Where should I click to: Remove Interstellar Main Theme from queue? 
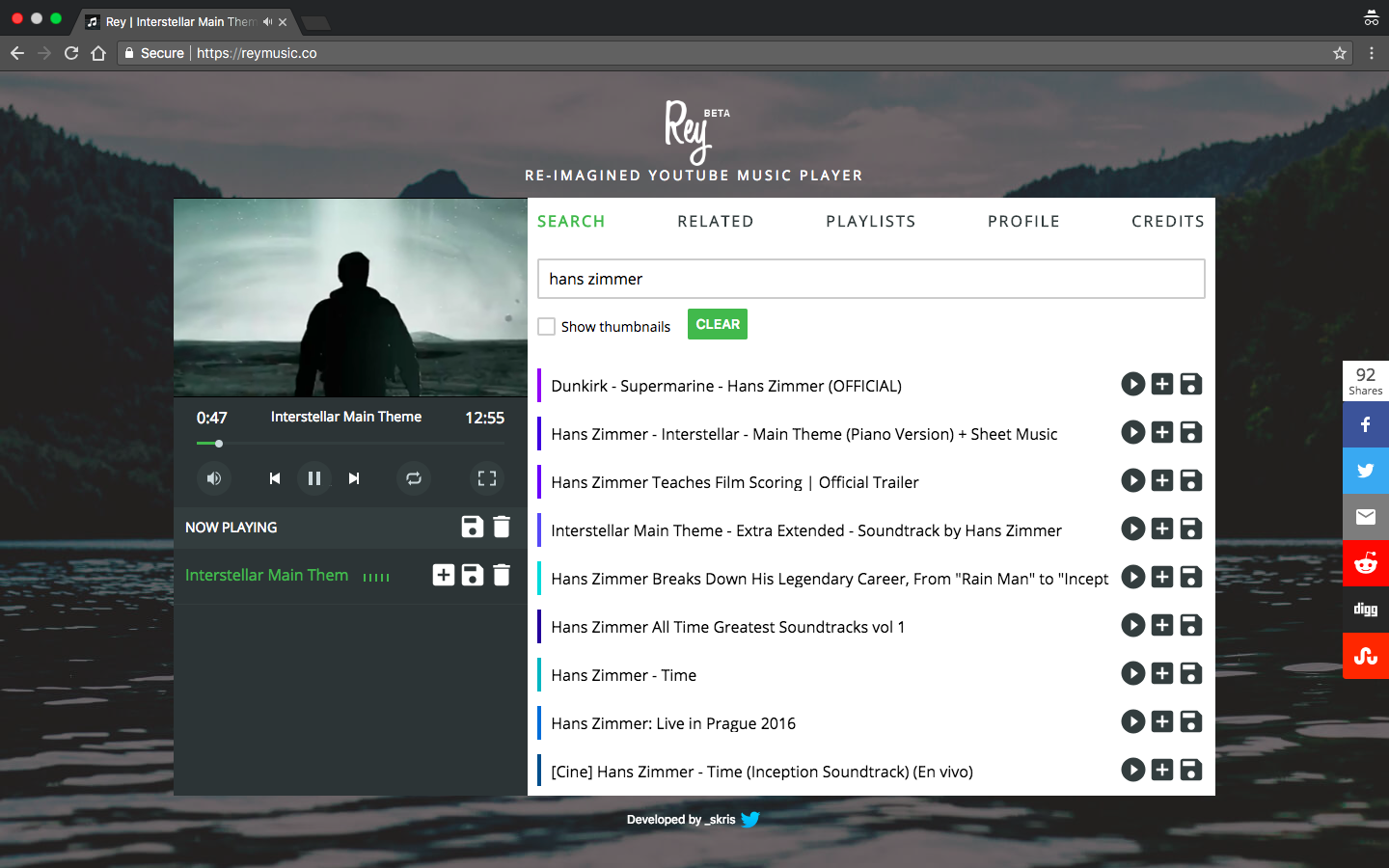[x=502, y=575]
